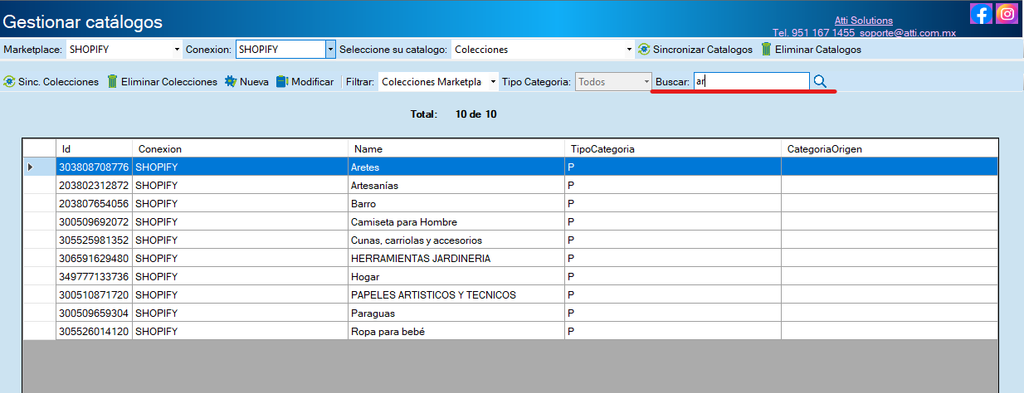This screenshot has width=1024, height=393.
Task: Click Id cell 300509692072
Action: pyautogui.click(x=94, y=222)
